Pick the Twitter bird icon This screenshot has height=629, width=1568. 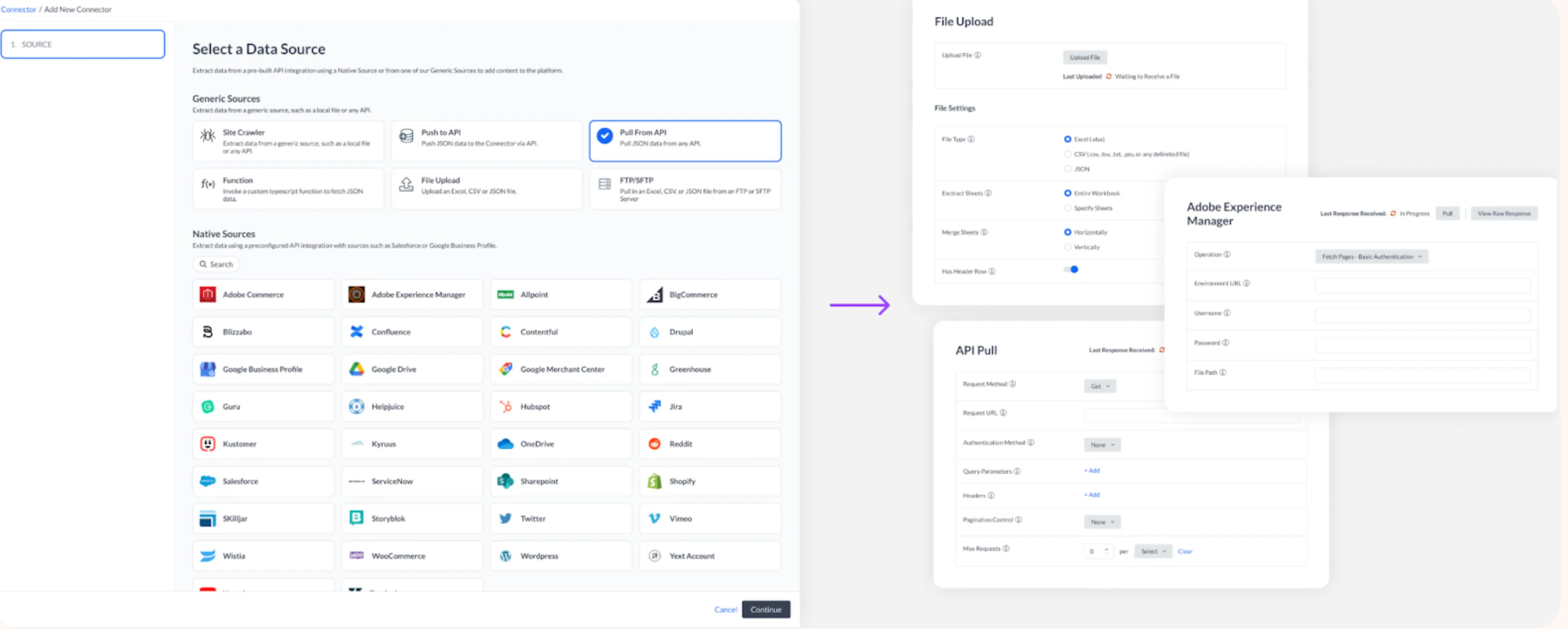click(x=505, y=519)
